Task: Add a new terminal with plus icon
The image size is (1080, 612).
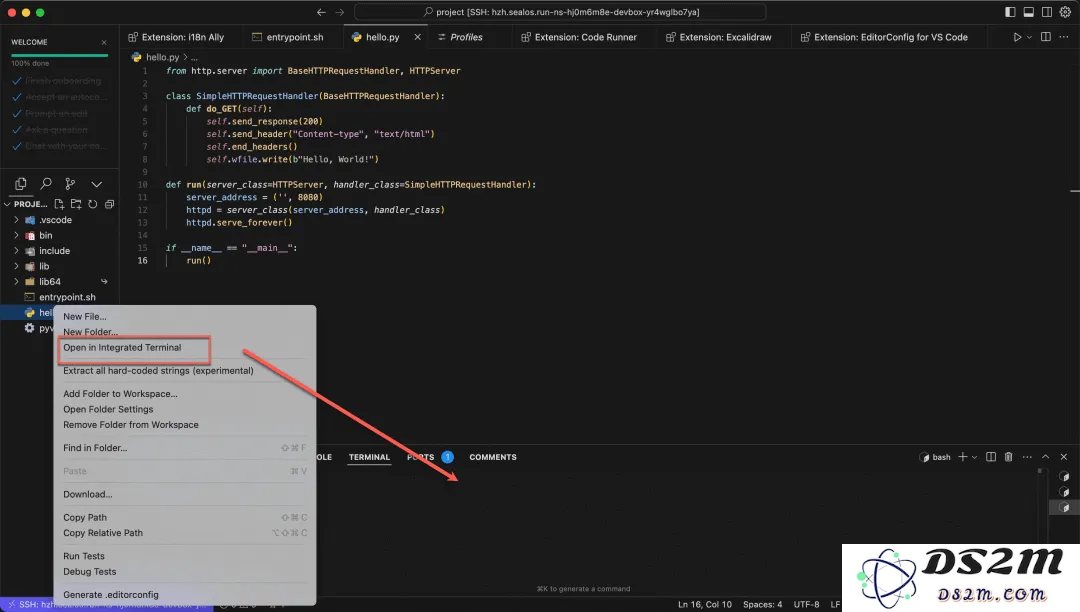Action: 963,457
